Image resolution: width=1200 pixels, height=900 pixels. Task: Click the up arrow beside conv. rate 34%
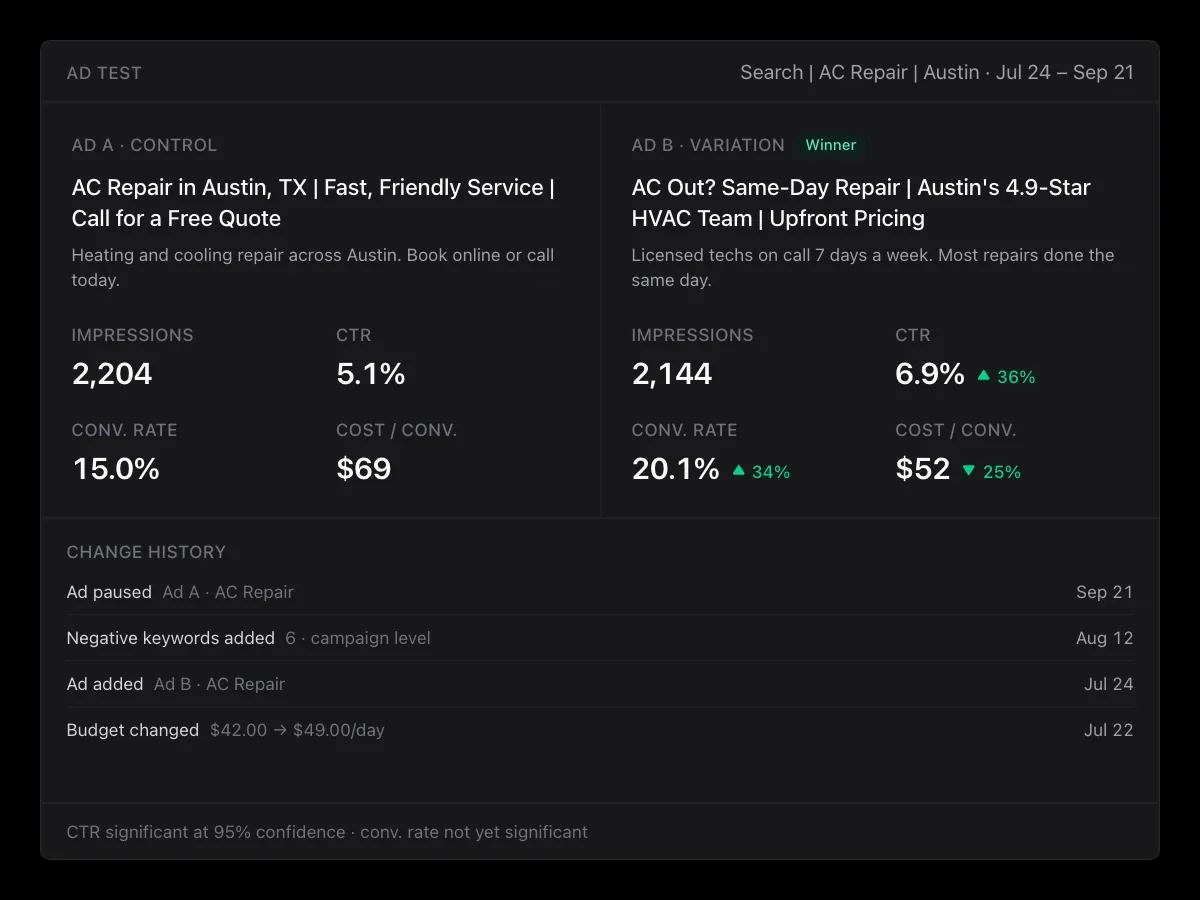[x=738, y=471]
